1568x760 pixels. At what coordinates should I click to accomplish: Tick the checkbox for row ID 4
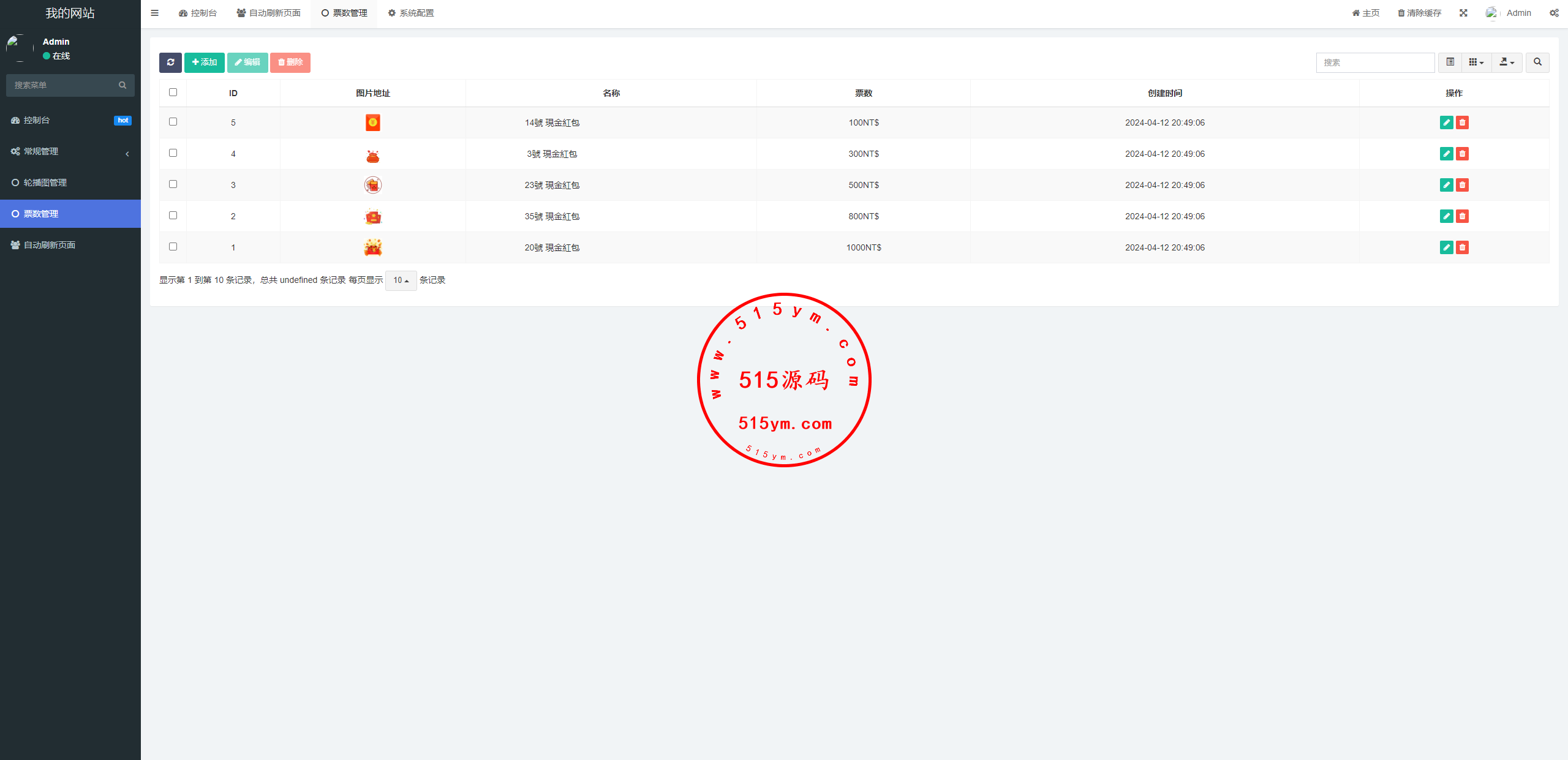coord(173,153)
